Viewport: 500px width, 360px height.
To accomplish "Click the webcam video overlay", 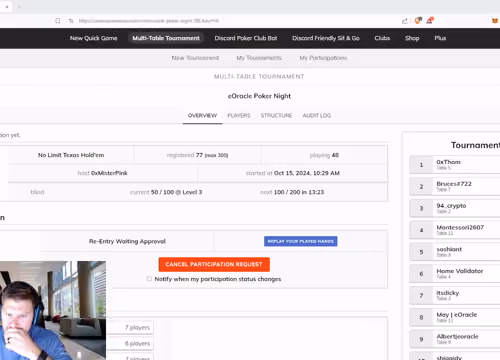I will tap(53, 311).
